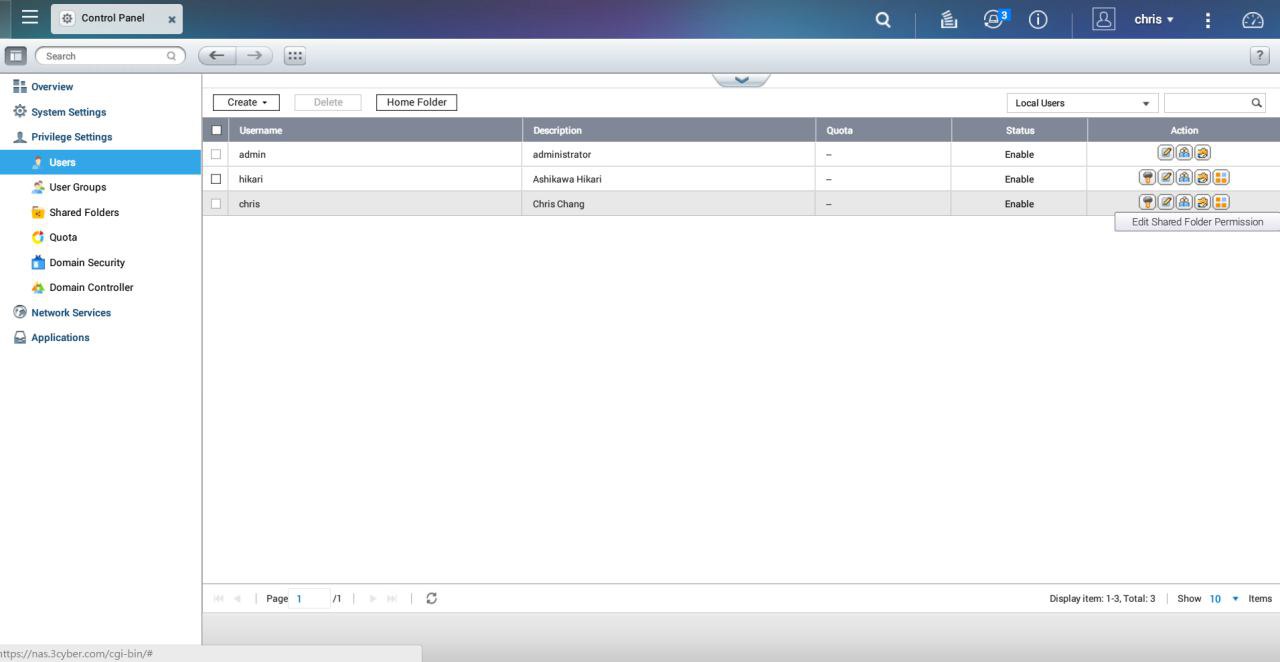Open Shared Folders in the sidebar

(83, 212)
